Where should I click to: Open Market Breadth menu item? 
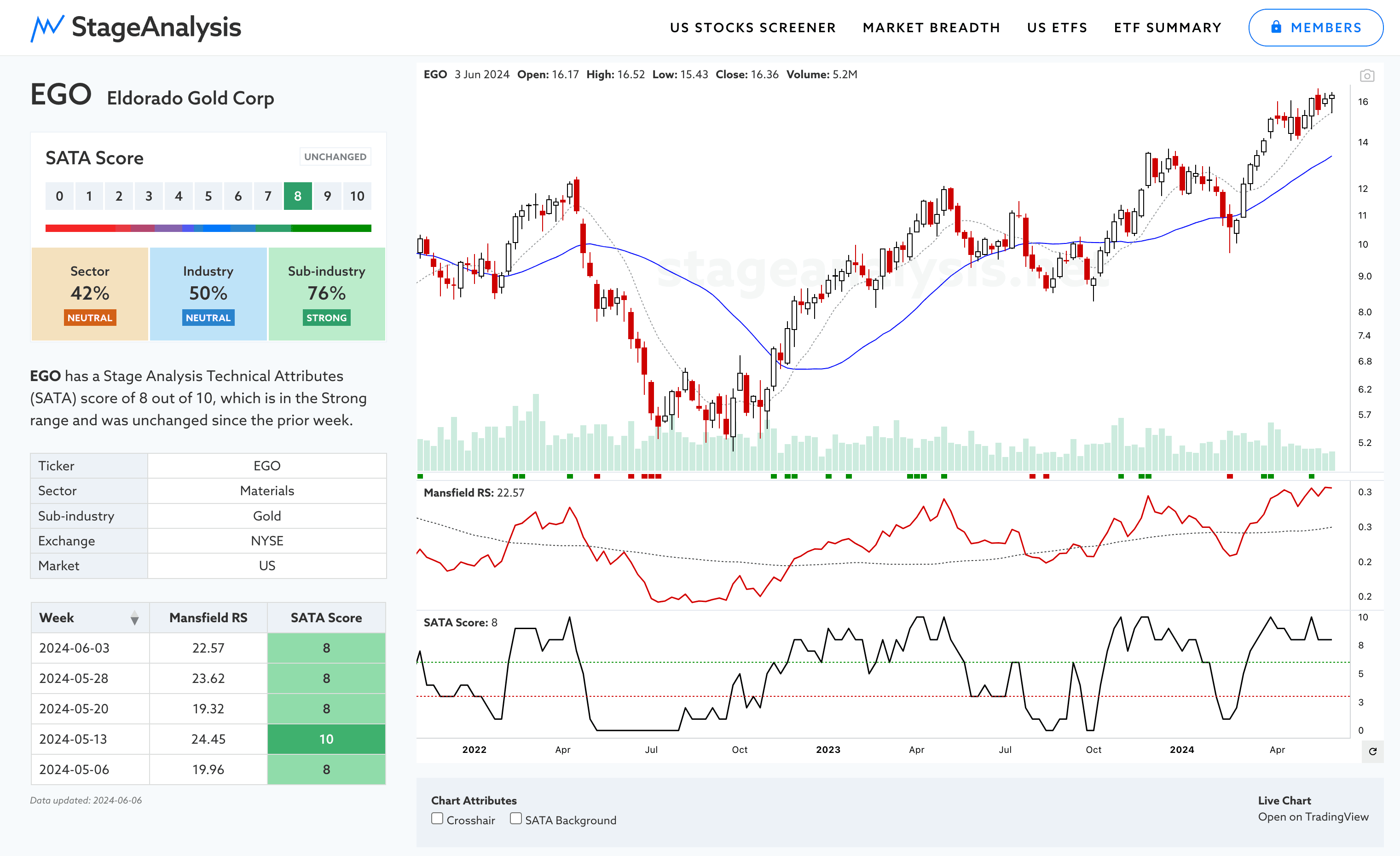(931, 28)
